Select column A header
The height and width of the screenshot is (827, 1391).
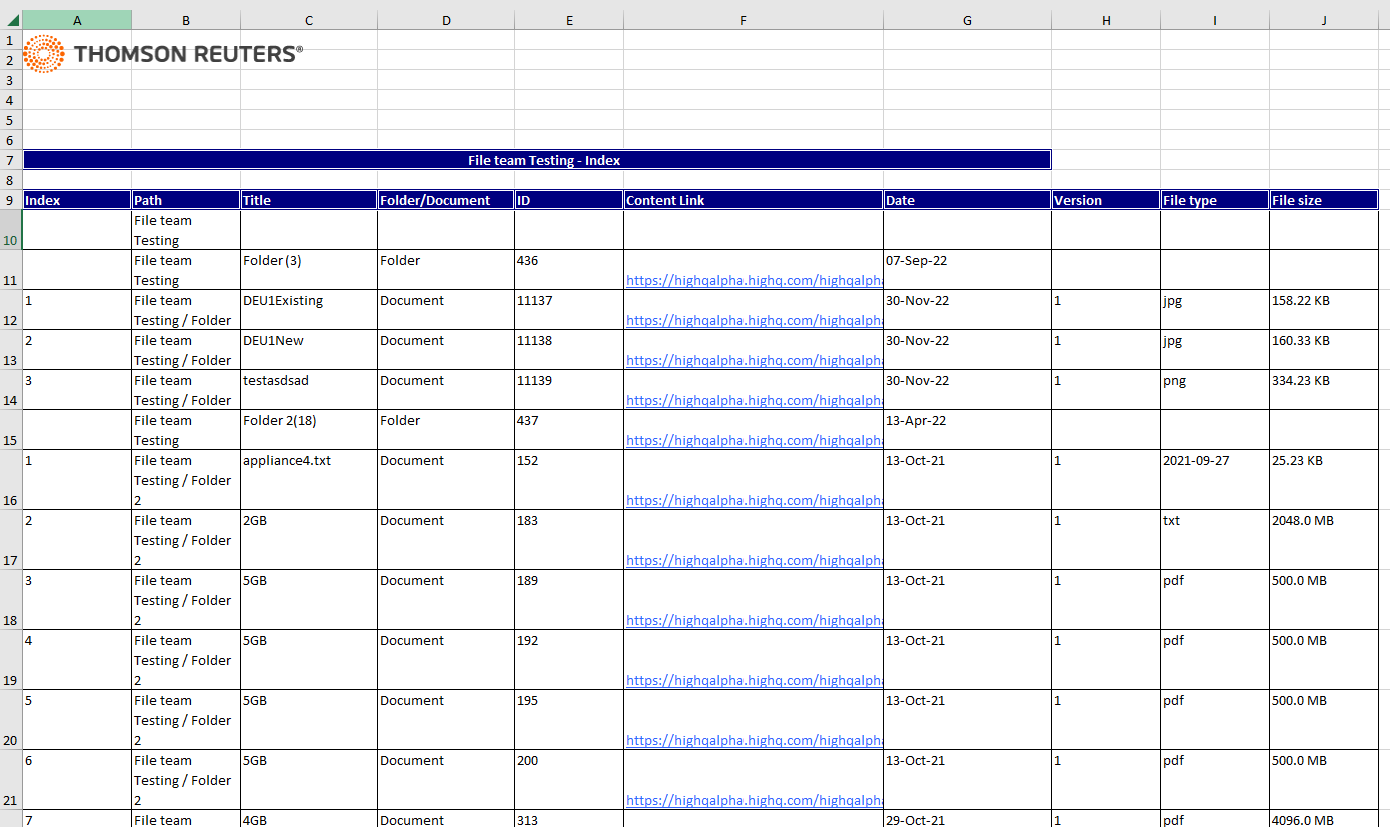click(x=77, y=20)
